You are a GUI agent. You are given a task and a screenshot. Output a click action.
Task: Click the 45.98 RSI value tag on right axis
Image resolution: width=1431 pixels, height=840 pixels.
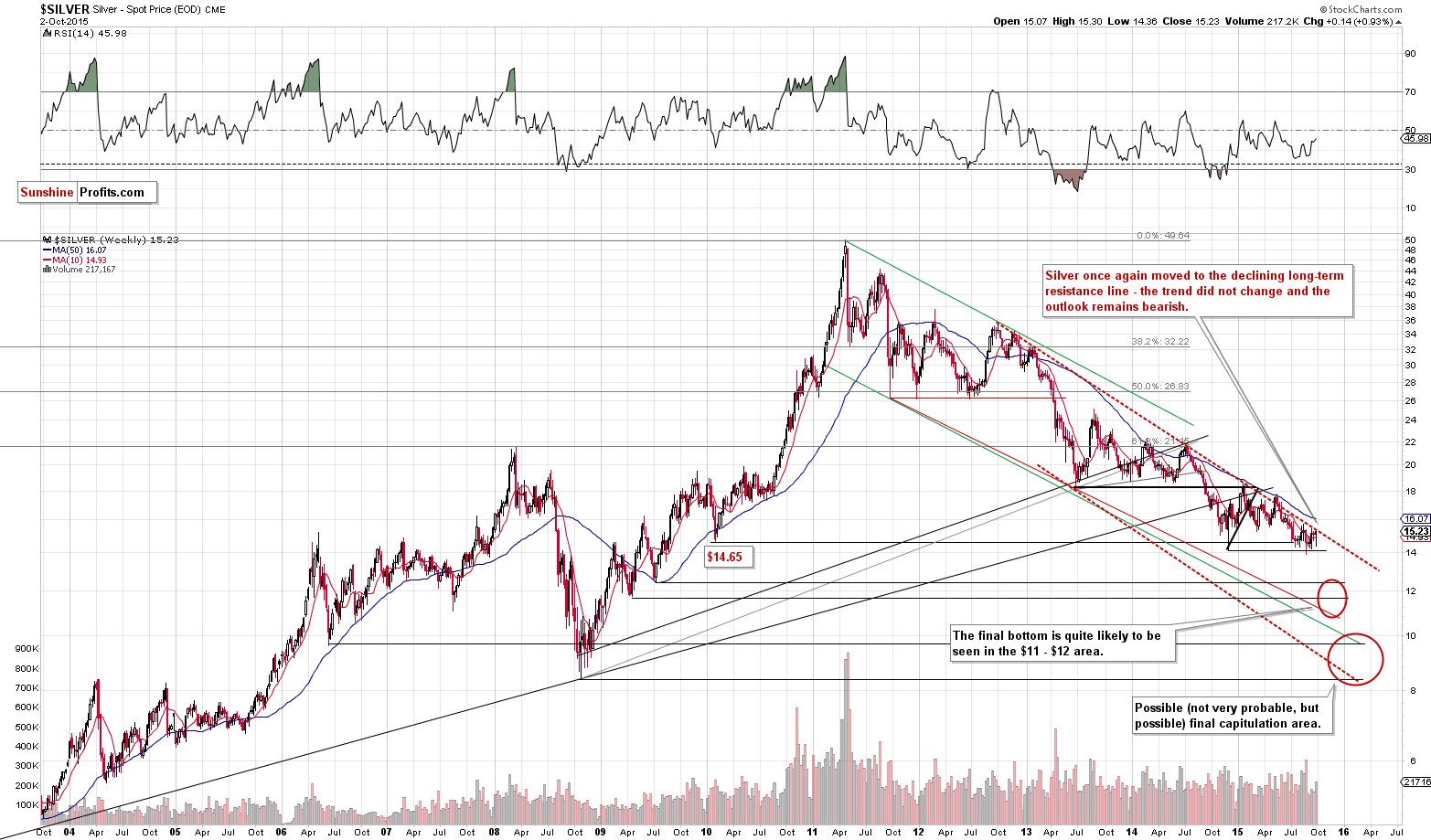pyautogui.click(x=1416, y=138)
